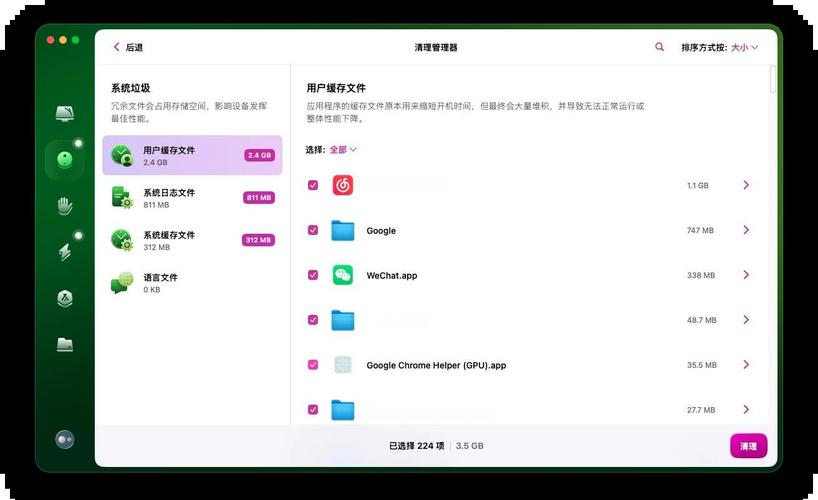Click the Google Chrome Helper (GPU).app icon
Screen dimensions: 818x500
pos(343,365)
